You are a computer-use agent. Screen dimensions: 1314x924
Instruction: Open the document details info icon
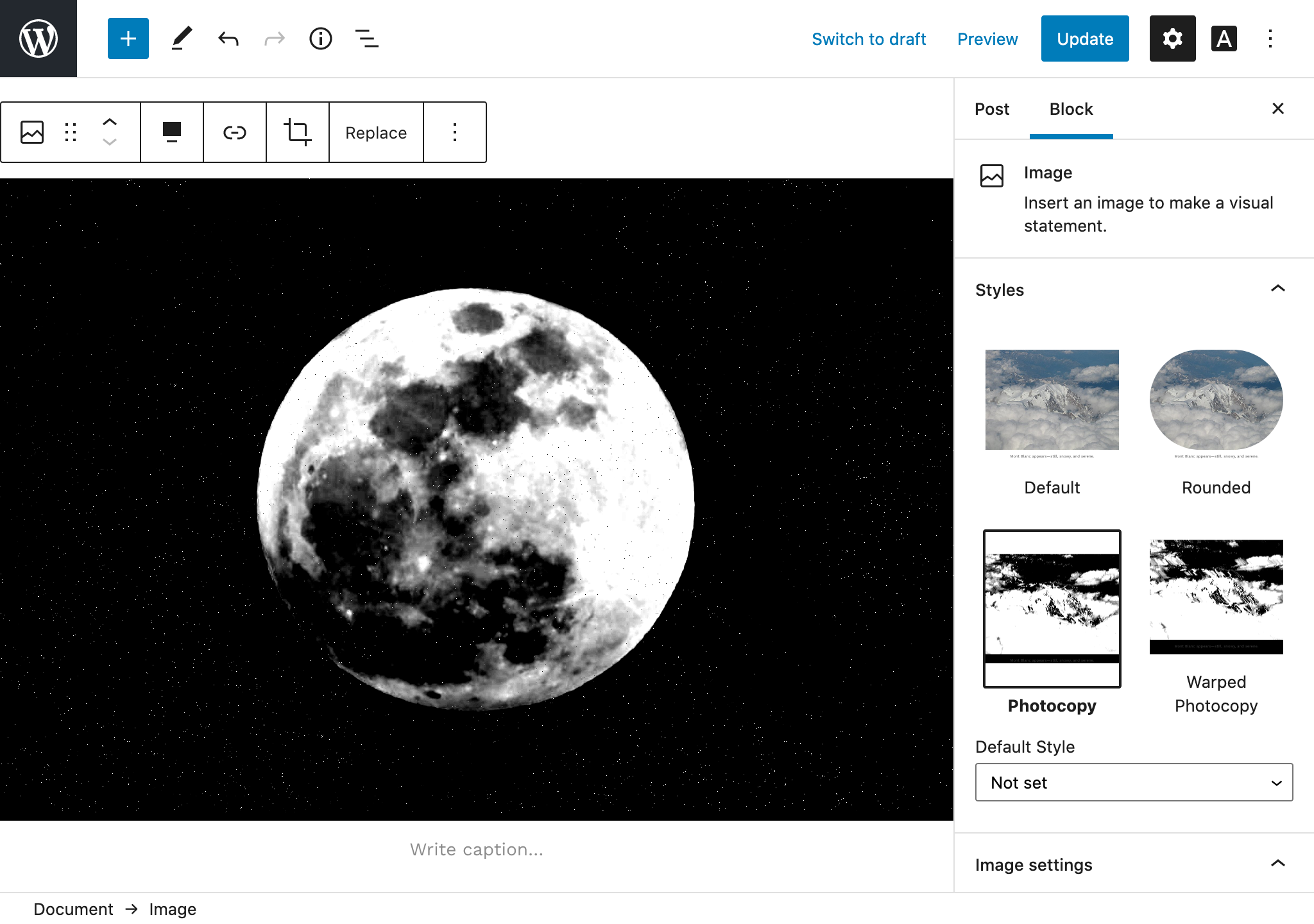[x=321, y=38]
